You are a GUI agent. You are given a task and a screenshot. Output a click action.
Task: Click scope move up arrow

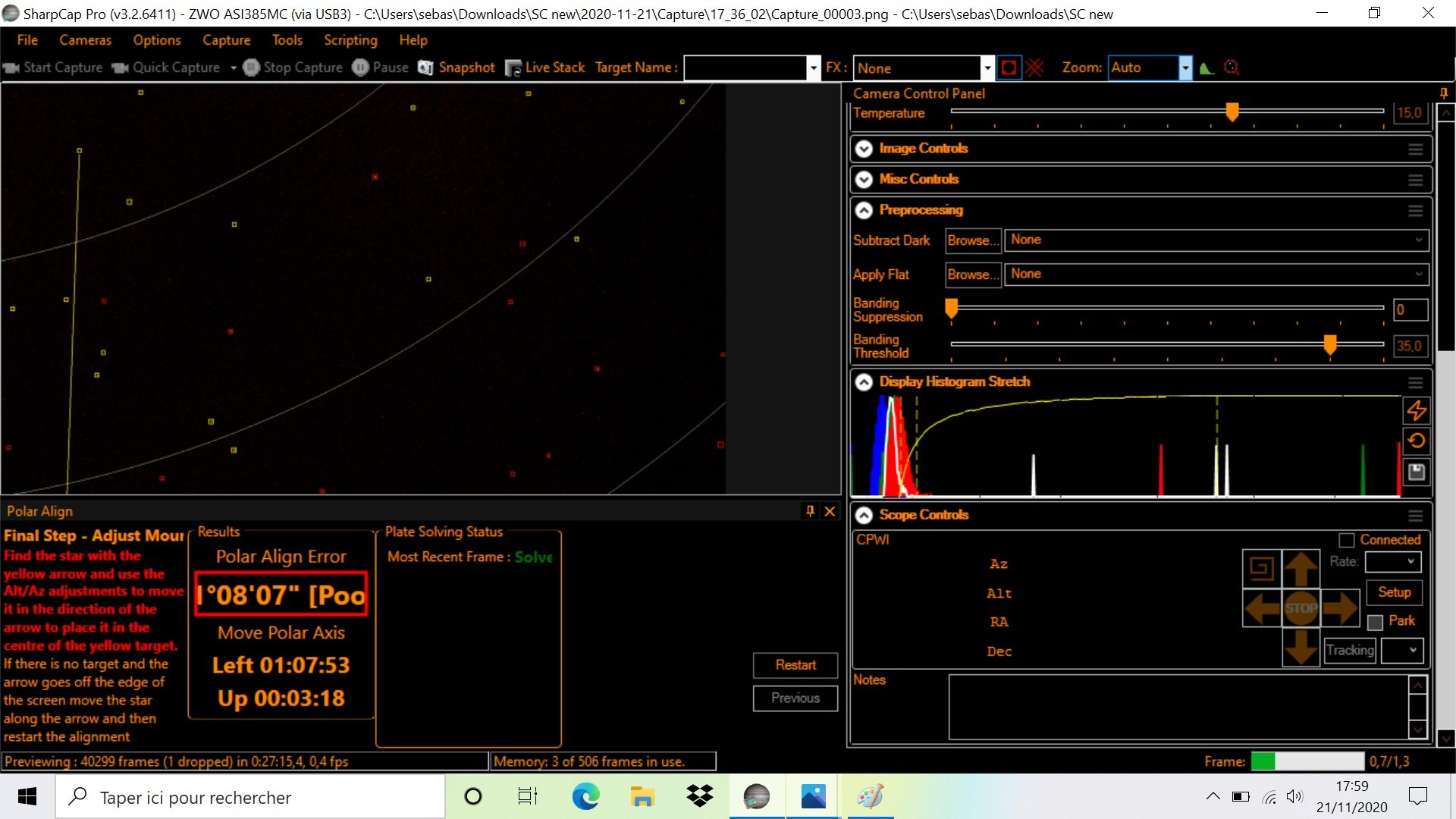click(x=1301, y=568)
